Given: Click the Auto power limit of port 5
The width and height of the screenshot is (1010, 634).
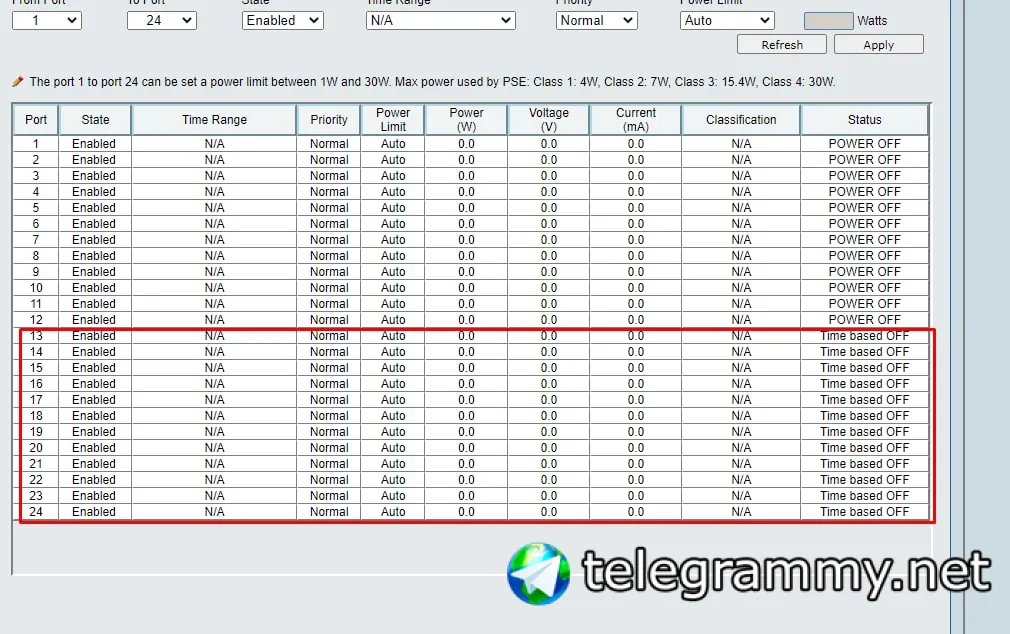Looking at the screenshot, I should [393, 208].
